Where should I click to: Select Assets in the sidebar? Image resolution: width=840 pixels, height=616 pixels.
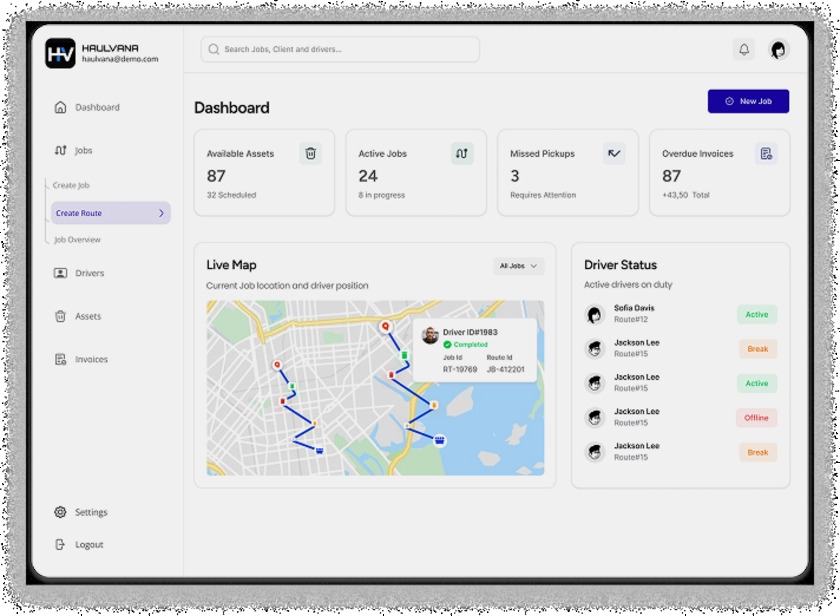tap(87, 316)
